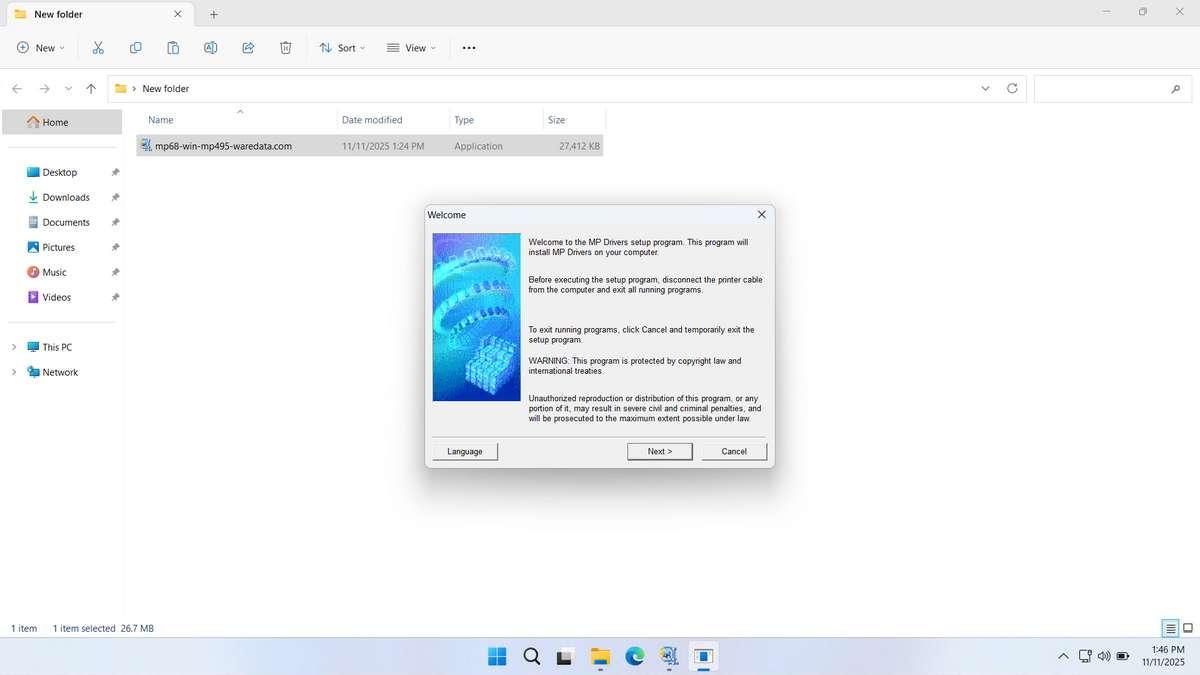This screenshot has width=1200, height=675.
Task: Expand This PC tree node
Action: 14,347
